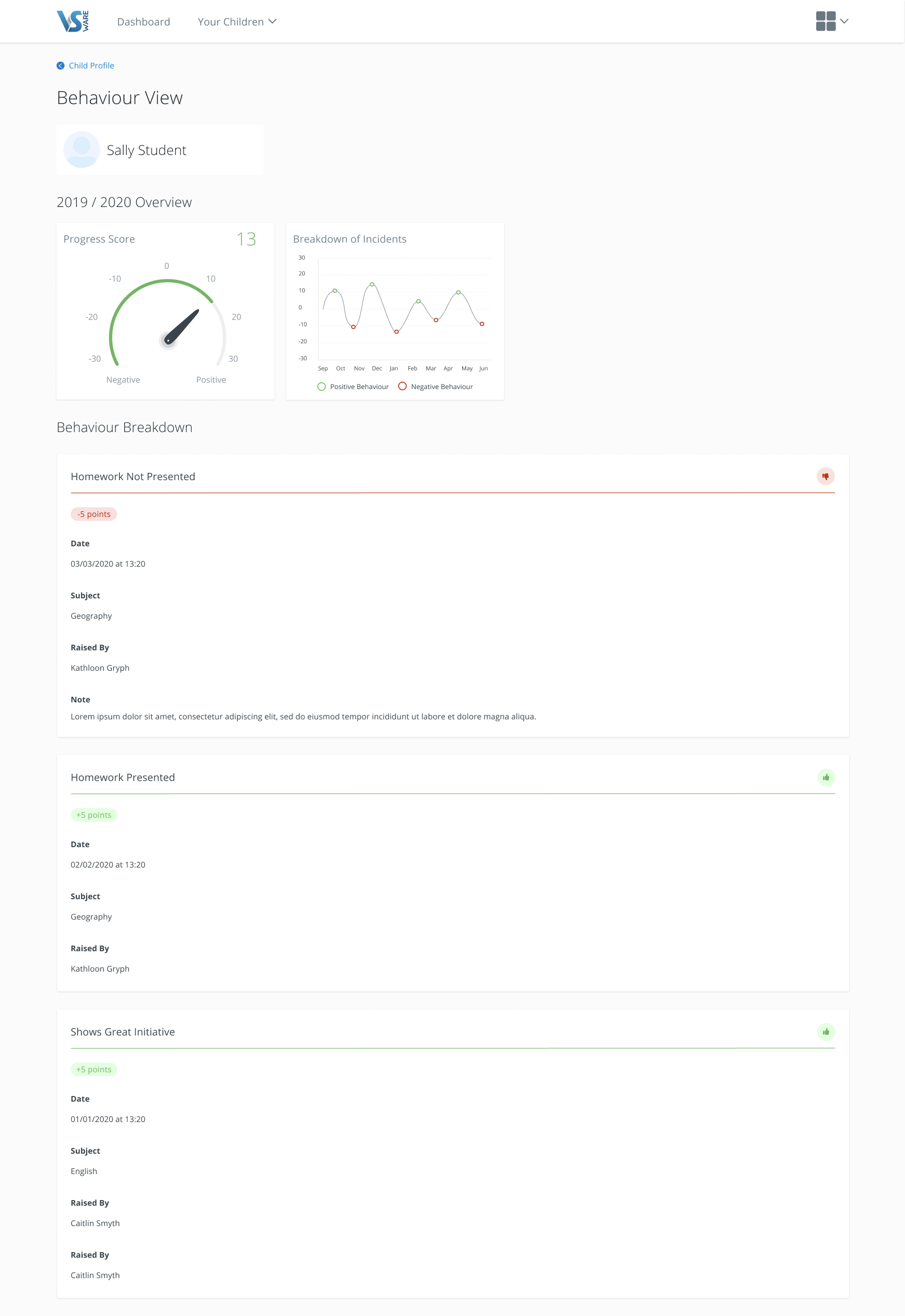This screenshot has height=1316, width=905.
Task: Select the Homework Not Presented heading
Action: [133, 477]
